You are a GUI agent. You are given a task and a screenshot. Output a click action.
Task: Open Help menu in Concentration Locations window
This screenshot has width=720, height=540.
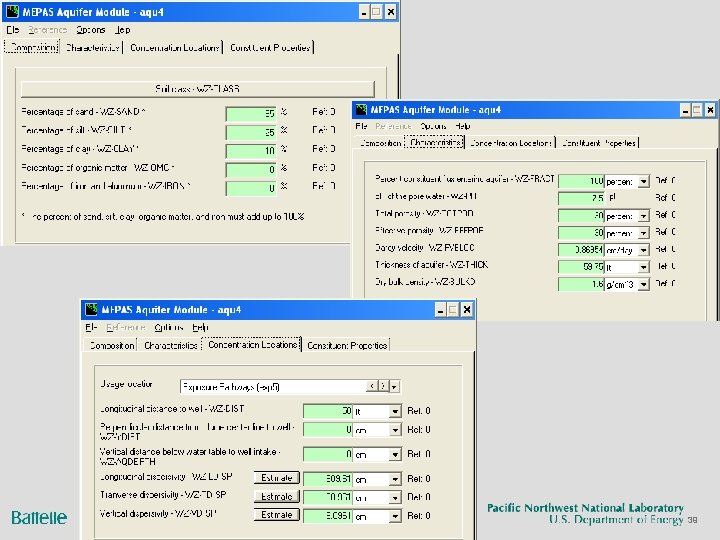click(200, 327)
